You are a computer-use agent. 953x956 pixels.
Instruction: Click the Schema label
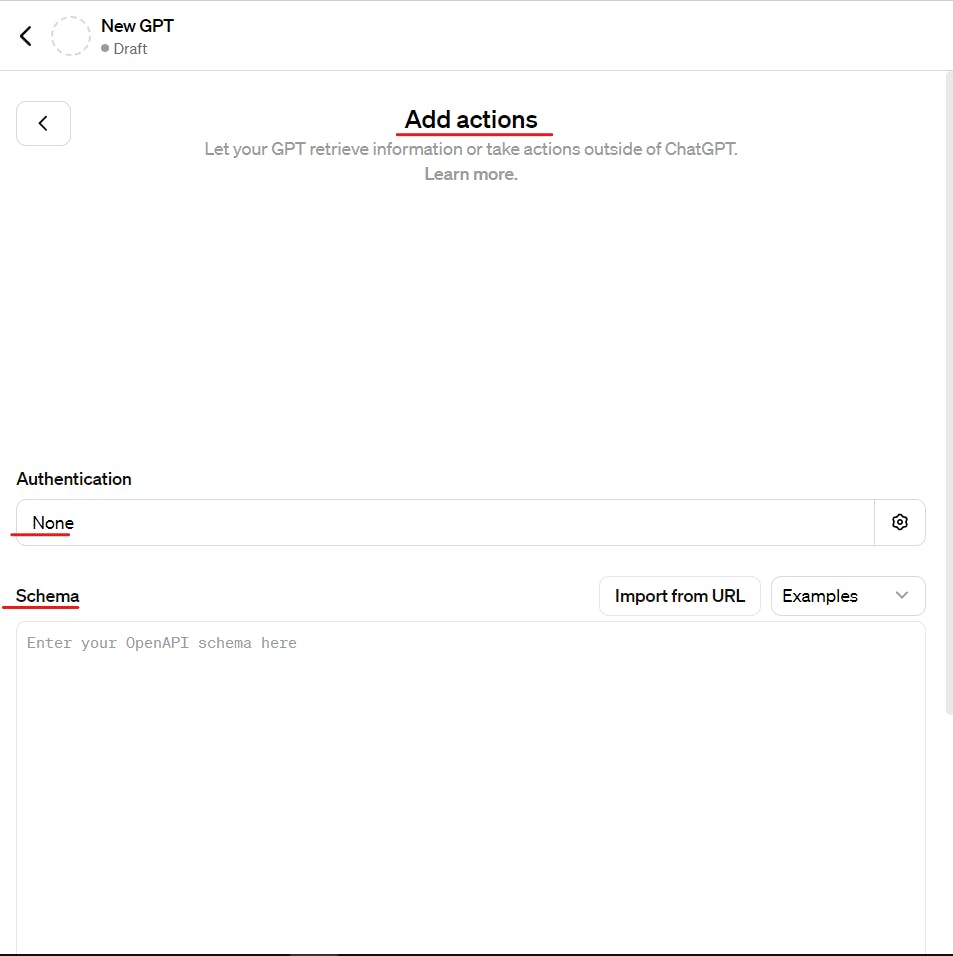(x=48, y=596)
